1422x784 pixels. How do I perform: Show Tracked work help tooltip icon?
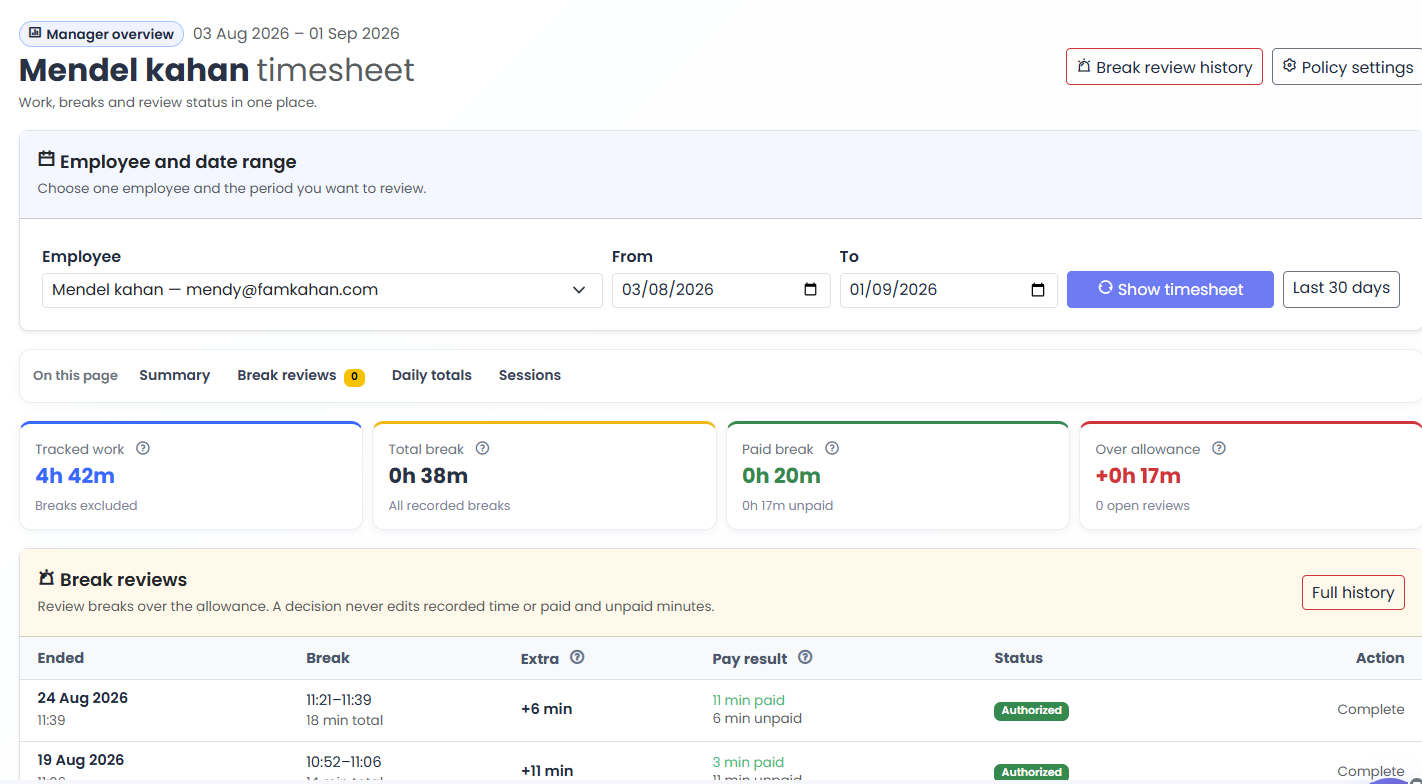click(143, 448)
